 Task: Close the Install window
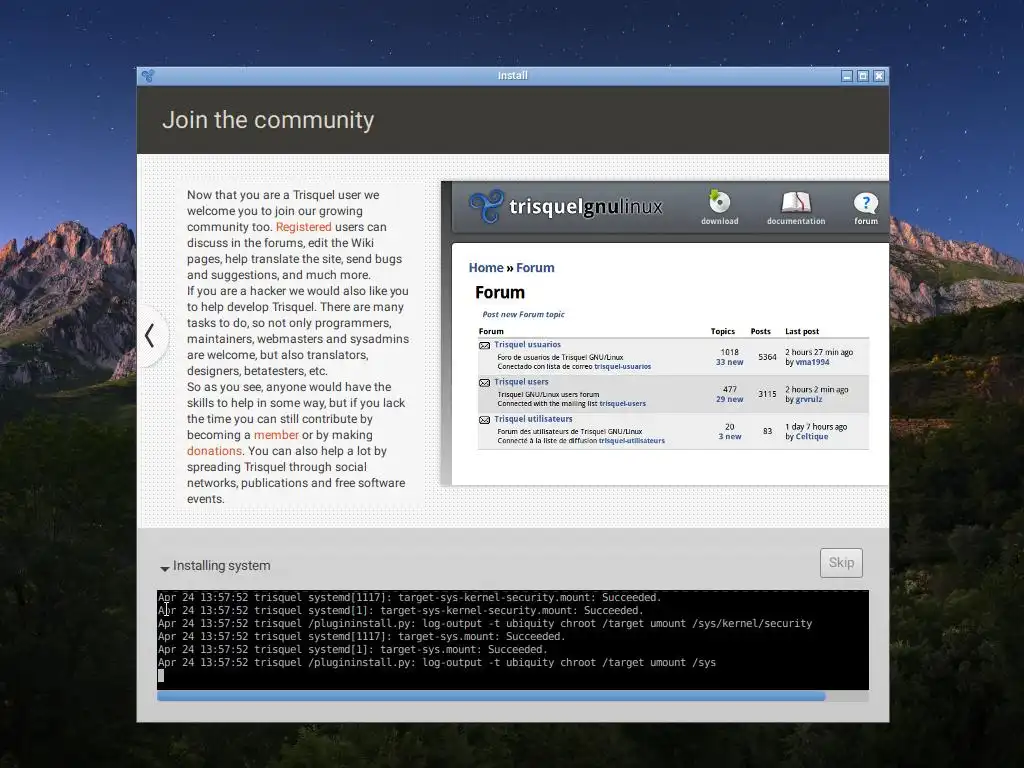879,76
